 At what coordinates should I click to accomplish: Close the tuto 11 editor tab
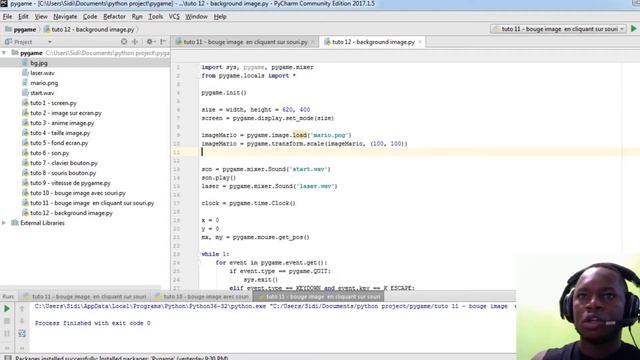(x=313, y=42)
